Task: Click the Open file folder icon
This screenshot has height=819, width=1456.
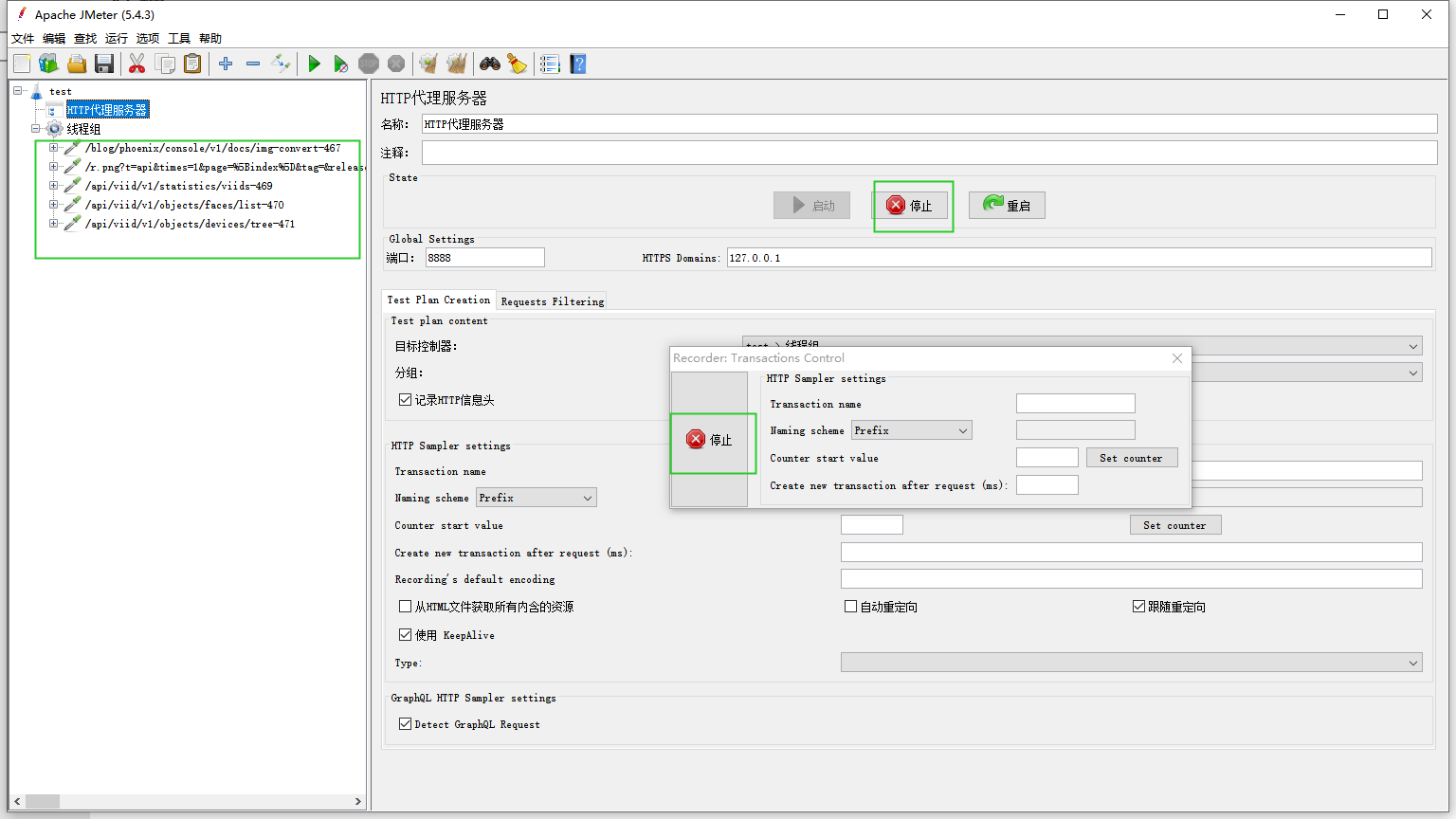Action: [x=77, y=64]
